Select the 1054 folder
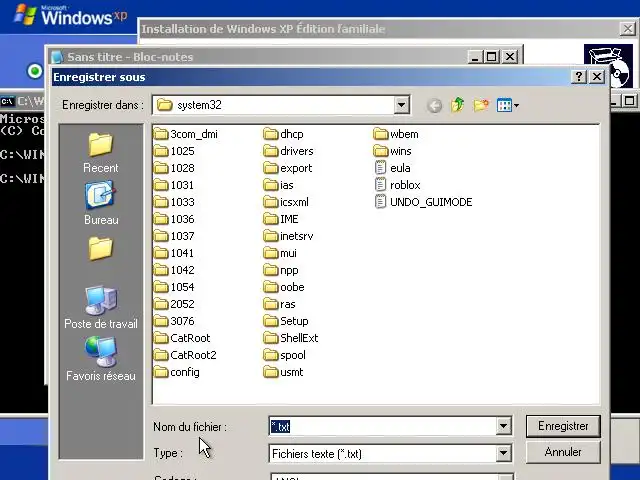Viewport: 640px width, 480px height. pyautogui.click(x=174, y=287)
